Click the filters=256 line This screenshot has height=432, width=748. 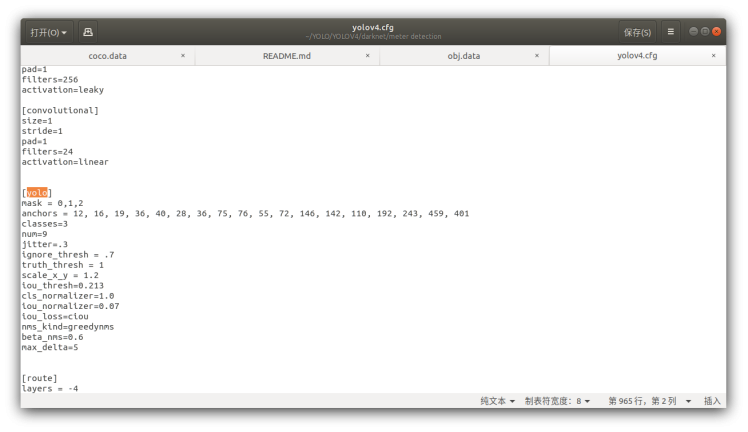[x=50, y=80]
